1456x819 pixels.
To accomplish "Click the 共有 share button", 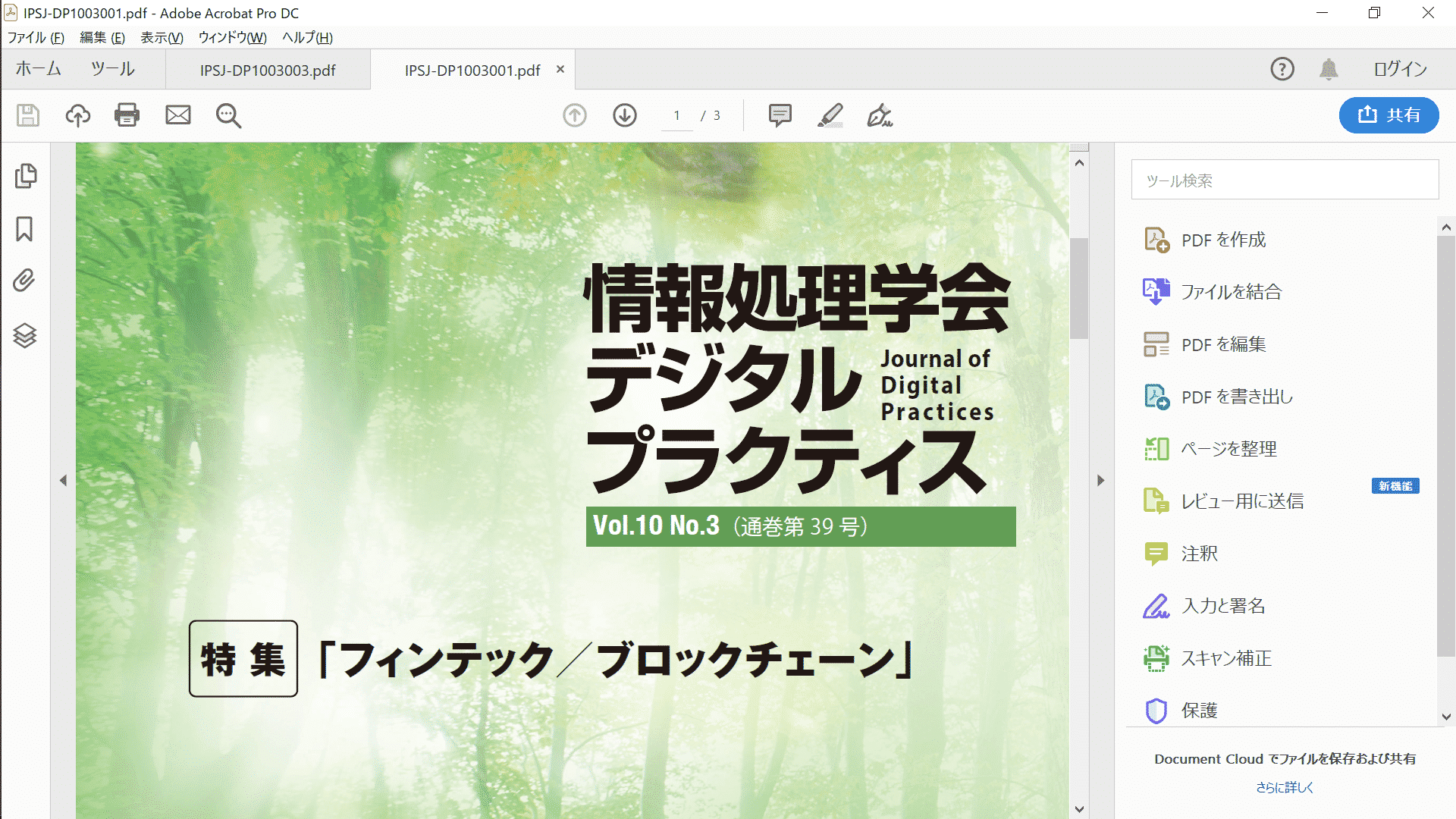I will coord(1389,115).
